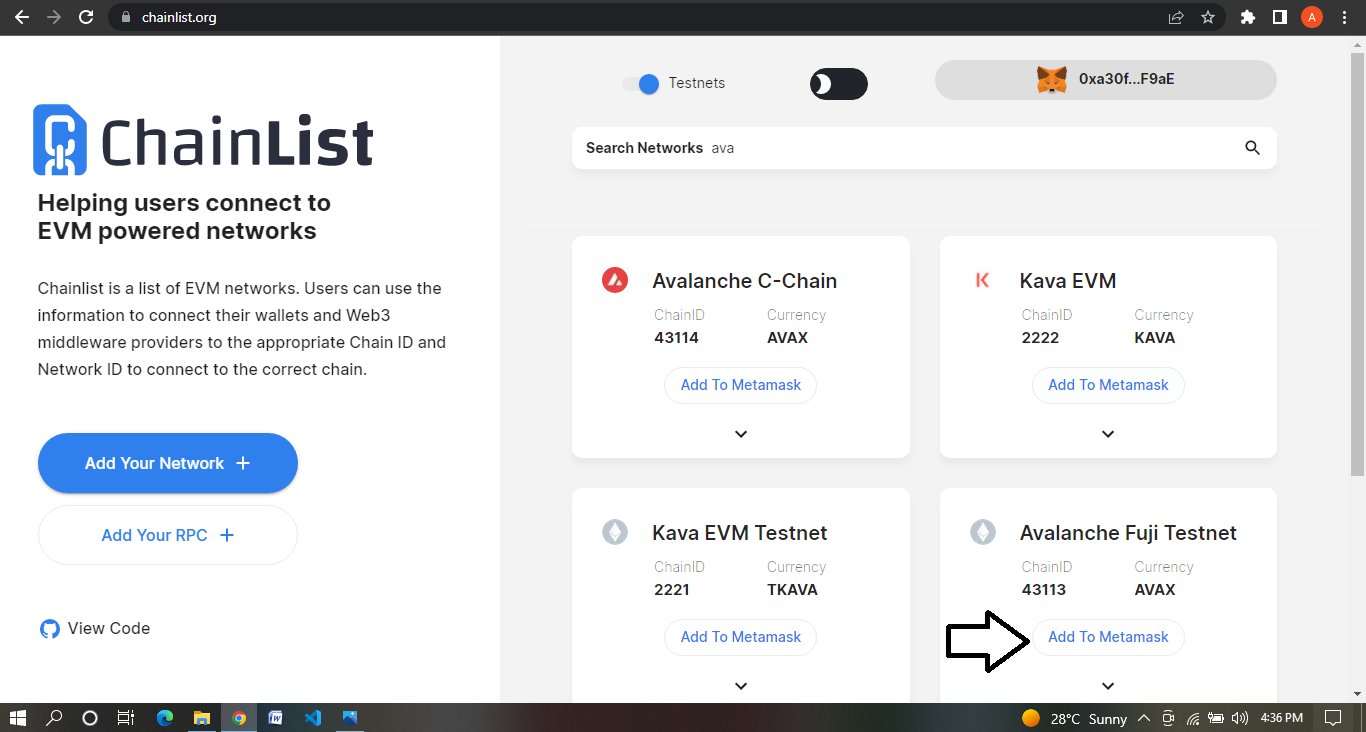Expand the Kava EVM Testnet card details
Image resolution: width=1366 pixels, height=732 pixels.
tap(740, 686)
